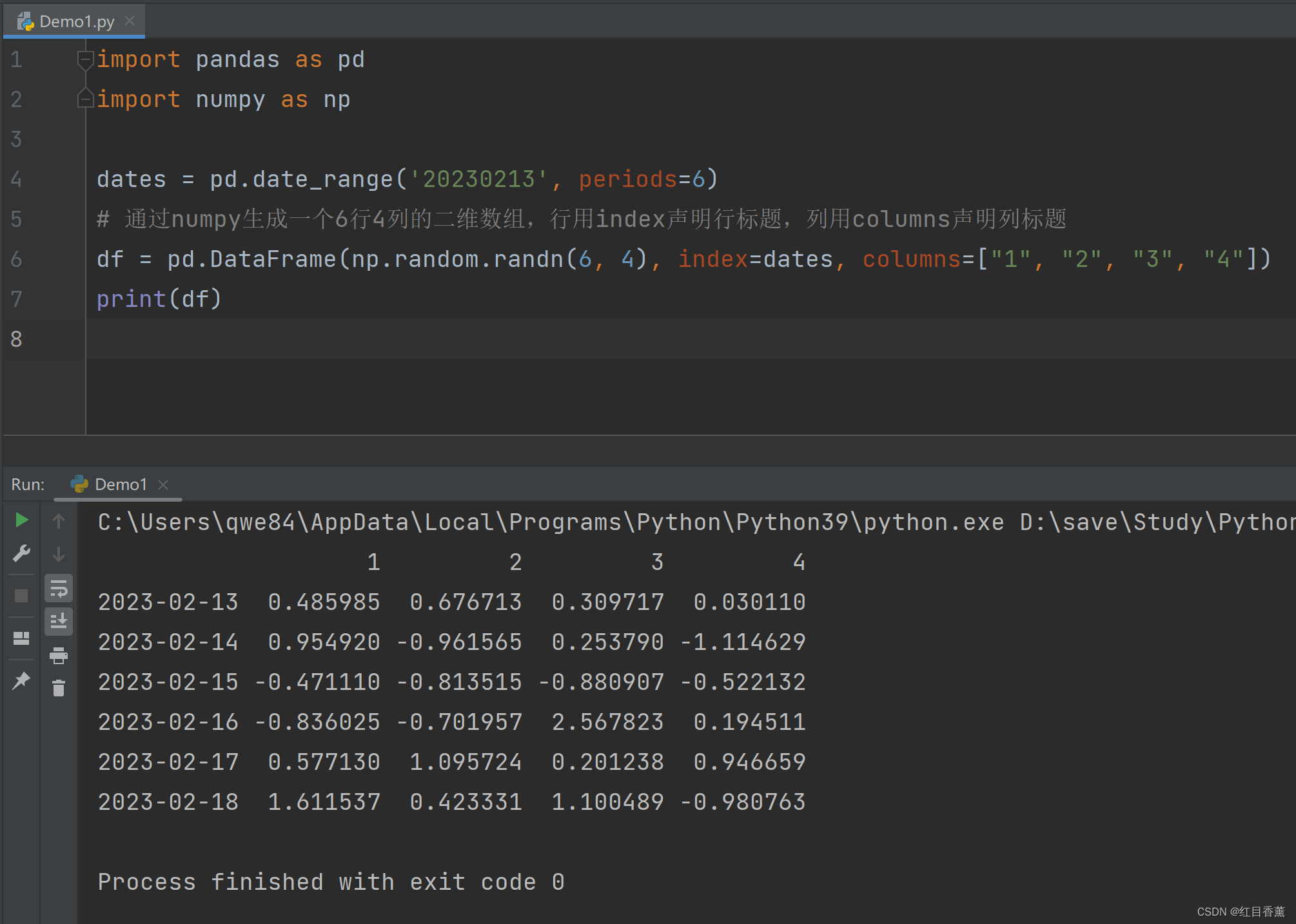Click line number 8 in gutter

click(x=17, y=339)
